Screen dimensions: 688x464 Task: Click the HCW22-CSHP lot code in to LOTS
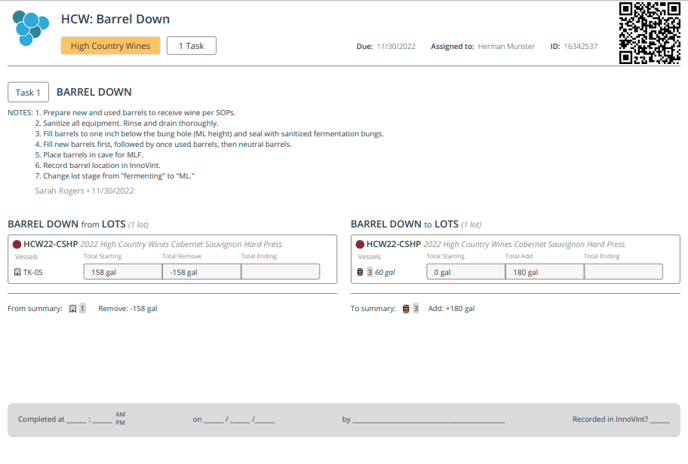394,244
